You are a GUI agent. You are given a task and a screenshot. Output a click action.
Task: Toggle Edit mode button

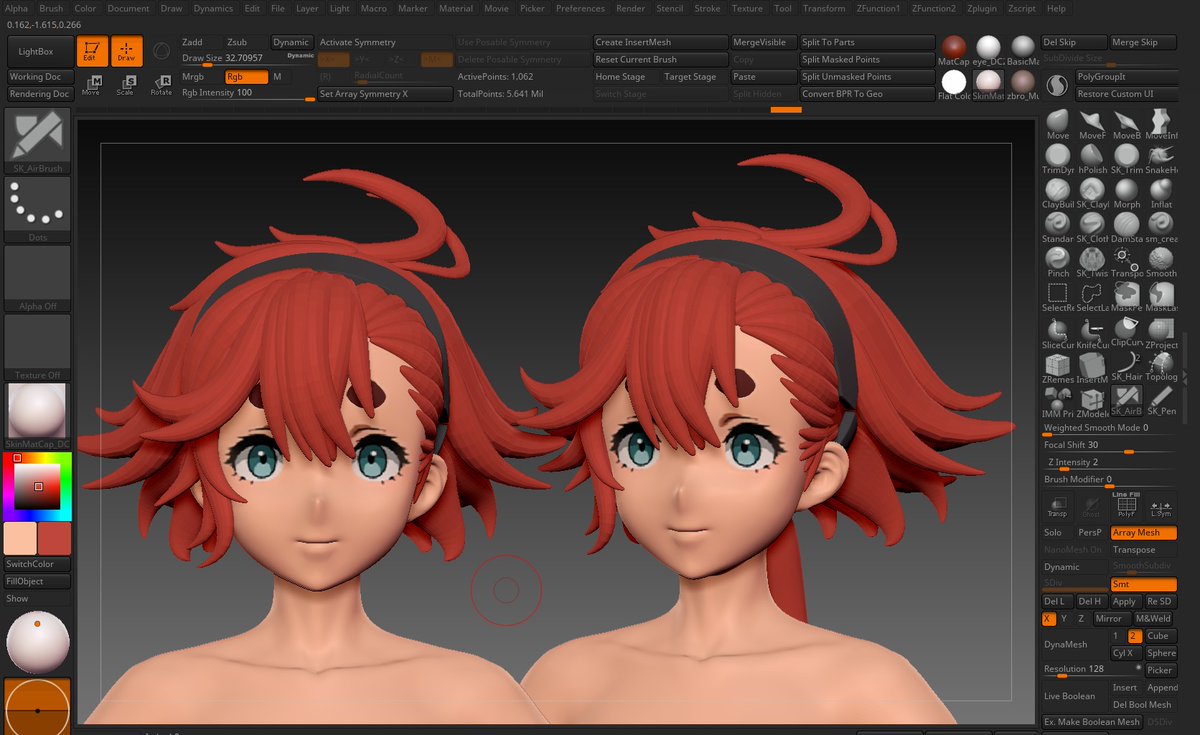click(92, 51)
